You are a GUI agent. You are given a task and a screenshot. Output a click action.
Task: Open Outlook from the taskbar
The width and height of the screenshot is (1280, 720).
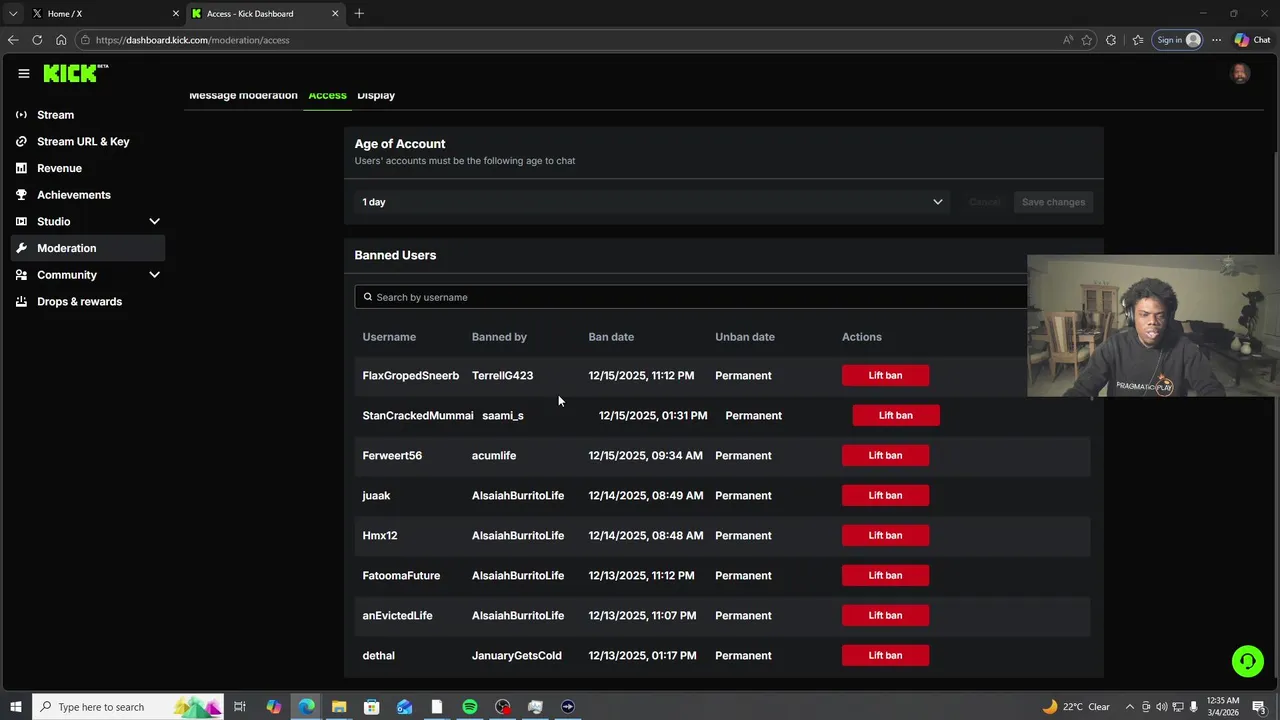[x=404, y=707]
